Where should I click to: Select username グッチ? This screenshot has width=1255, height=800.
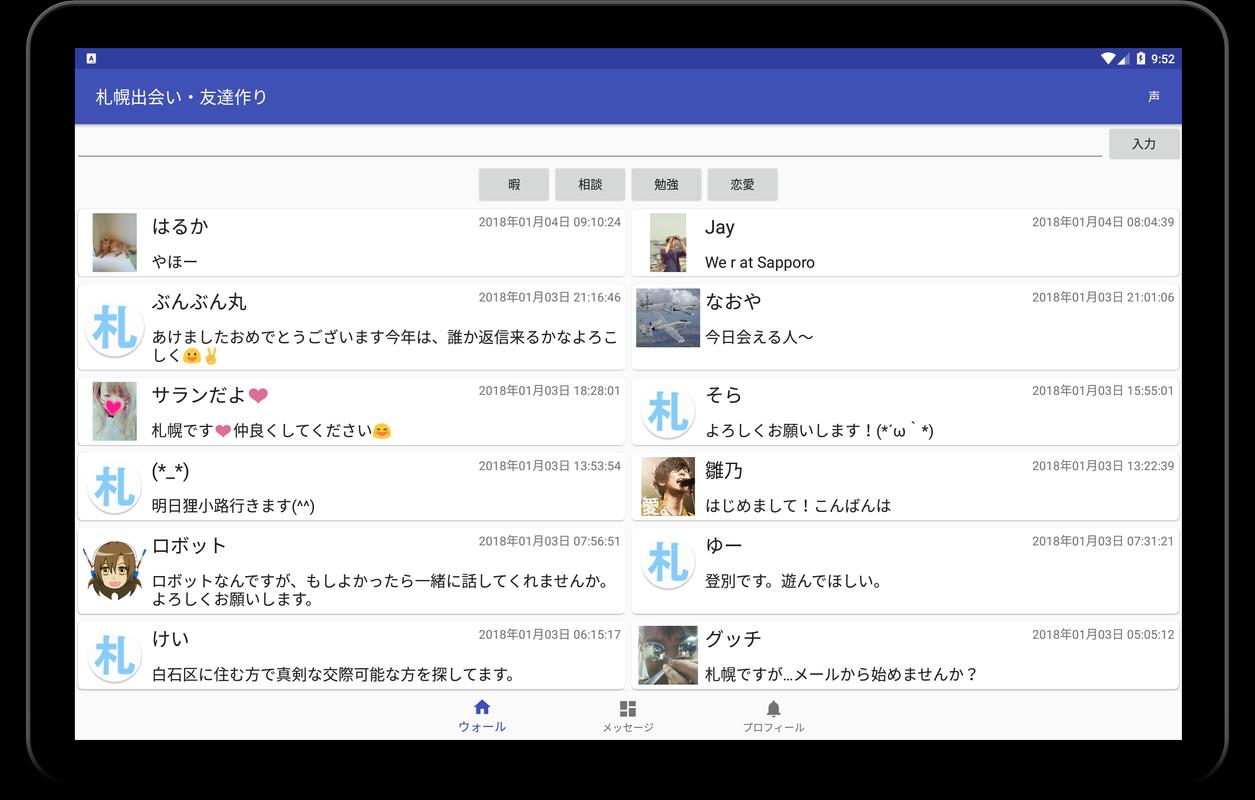(x=733, y=639)
